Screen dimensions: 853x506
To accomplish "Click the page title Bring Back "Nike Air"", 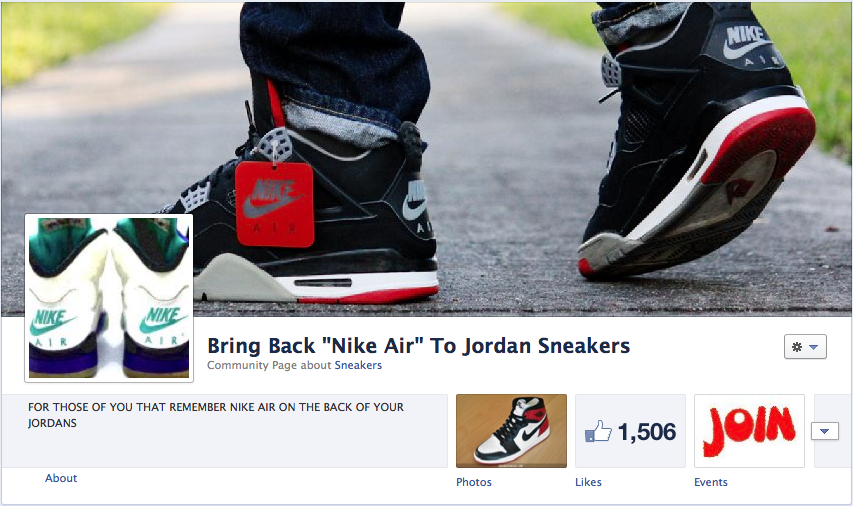I will (418, 345).
